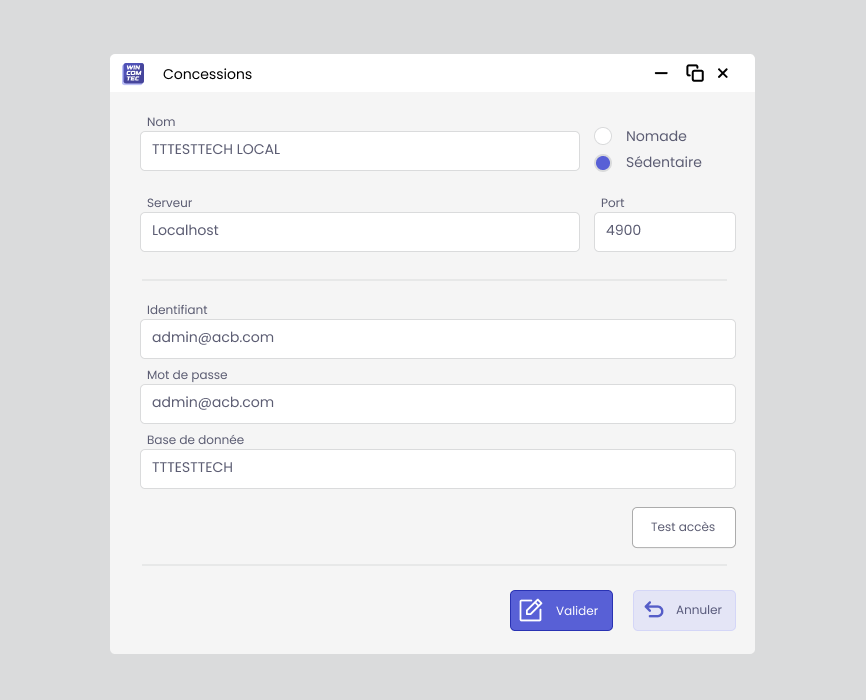
Task: Click the Sédentaire option label
Action: (663, 162)
